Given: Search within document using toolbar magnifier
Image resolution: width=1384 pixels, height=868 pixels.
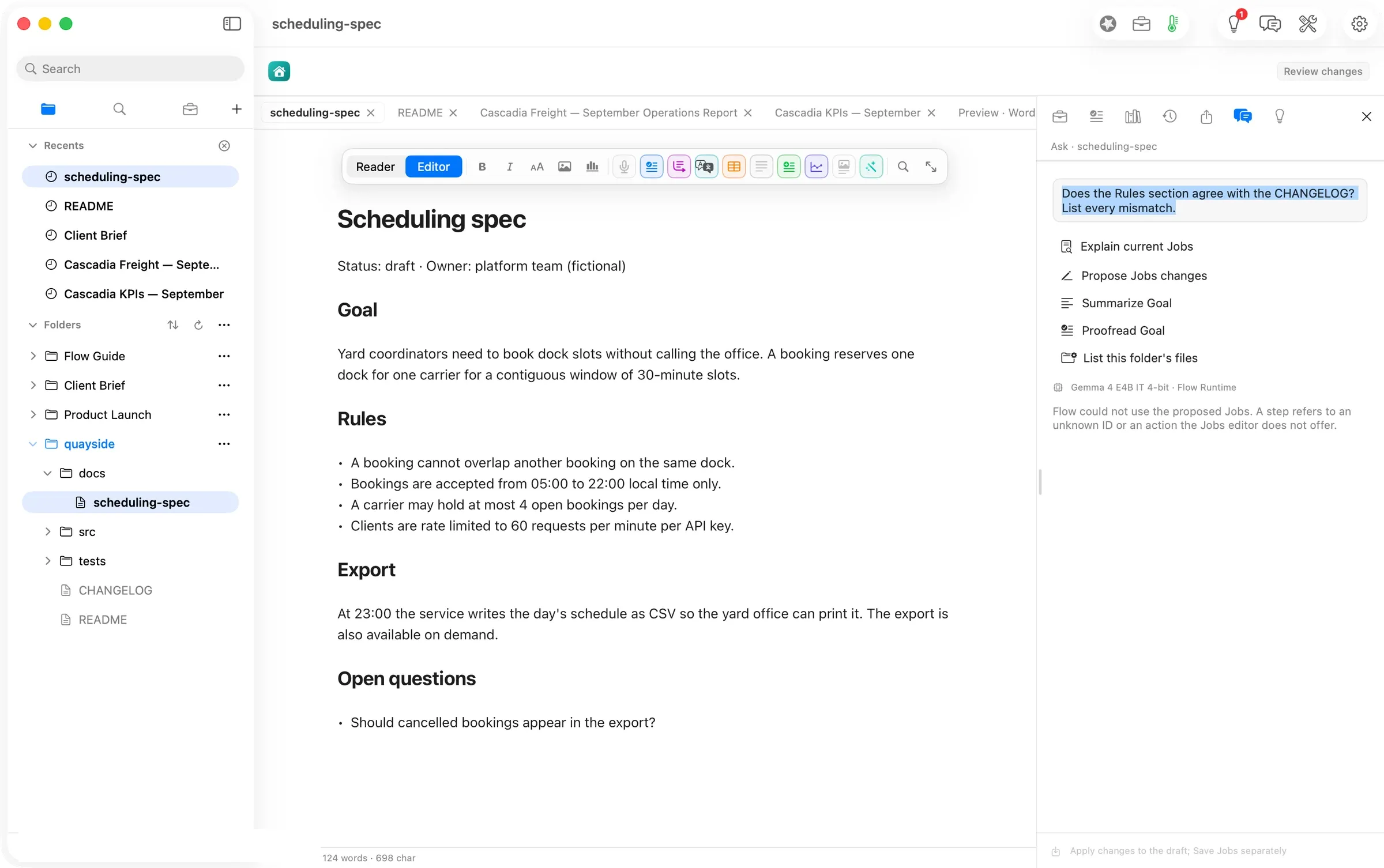Looking at the screenshot, I should tap(903, 167).
